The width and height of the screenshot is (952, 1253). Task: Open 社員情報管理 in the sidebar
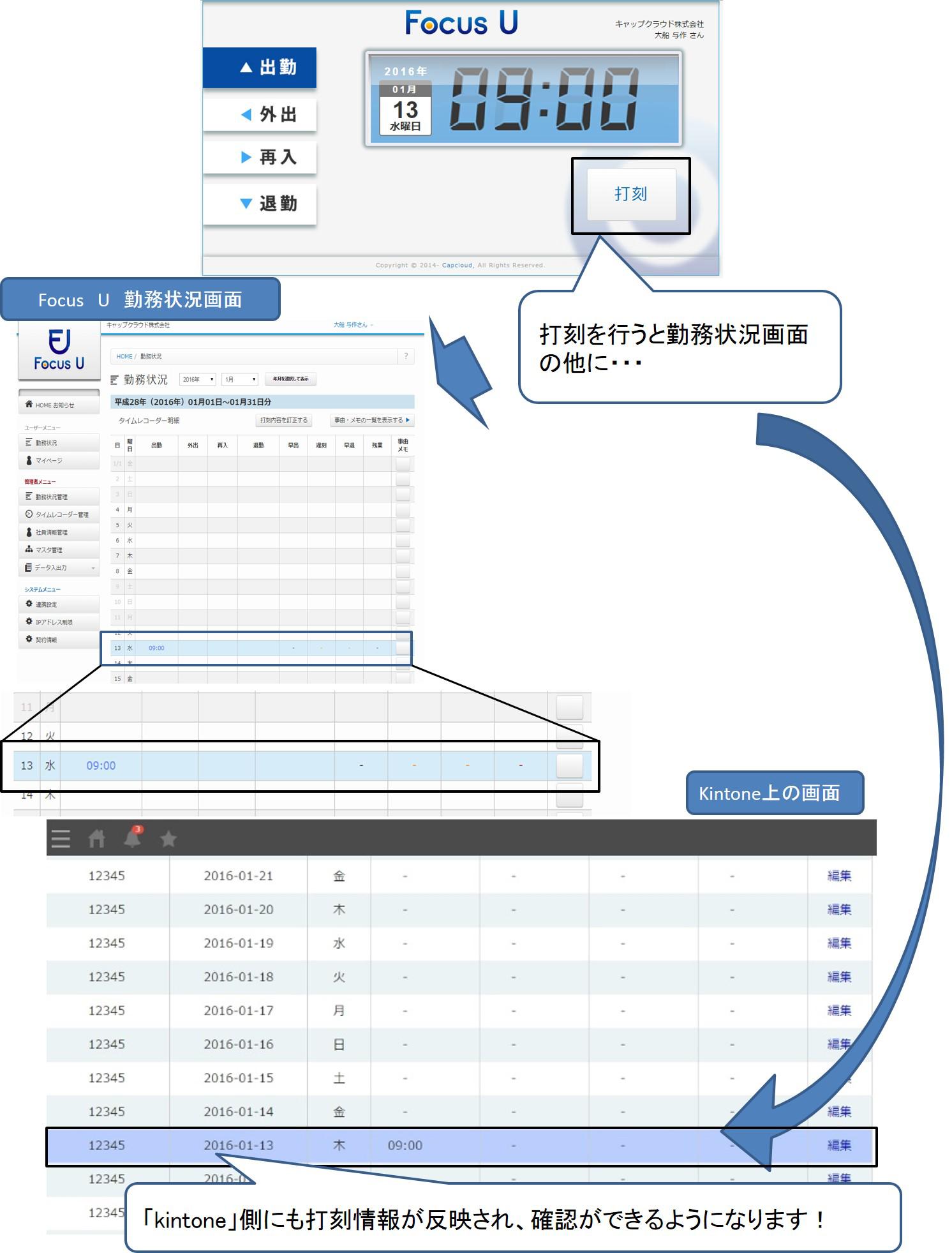(59, 532)
